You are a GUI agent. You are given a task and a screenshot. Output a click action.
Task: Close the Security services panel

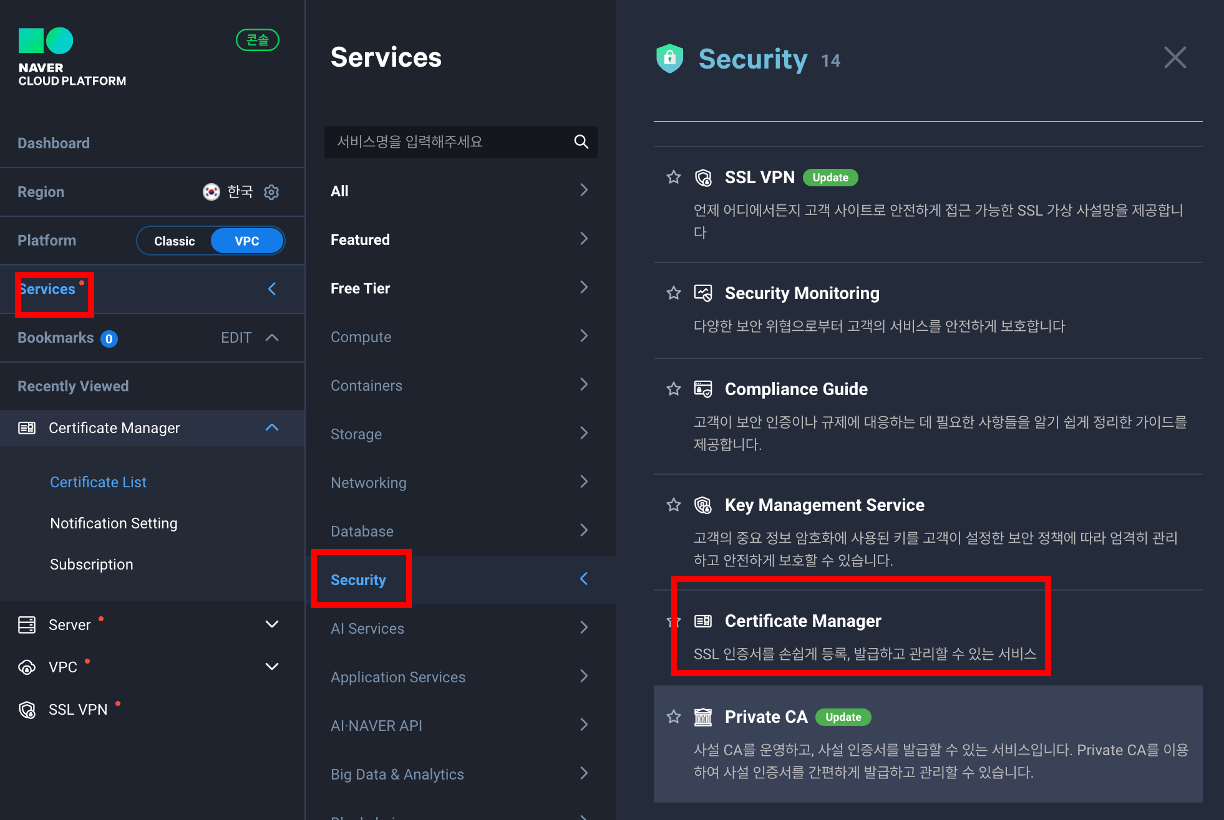coord(1175,57)
